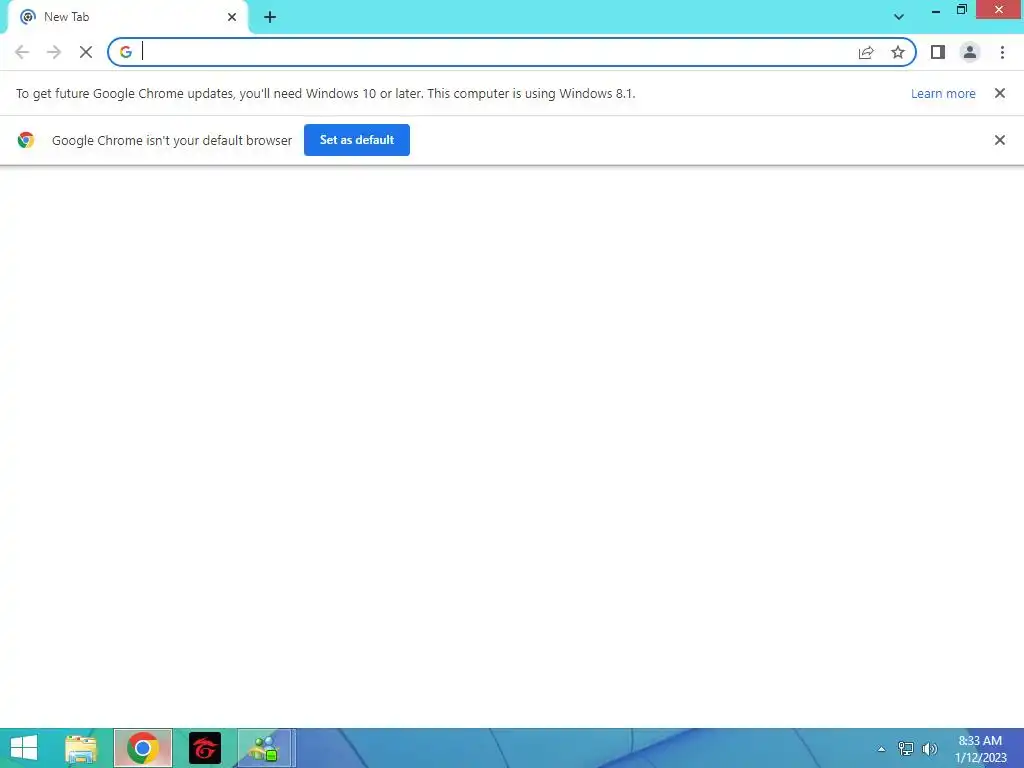Open Chrome three-dot menu

[x=1002, y=52]
